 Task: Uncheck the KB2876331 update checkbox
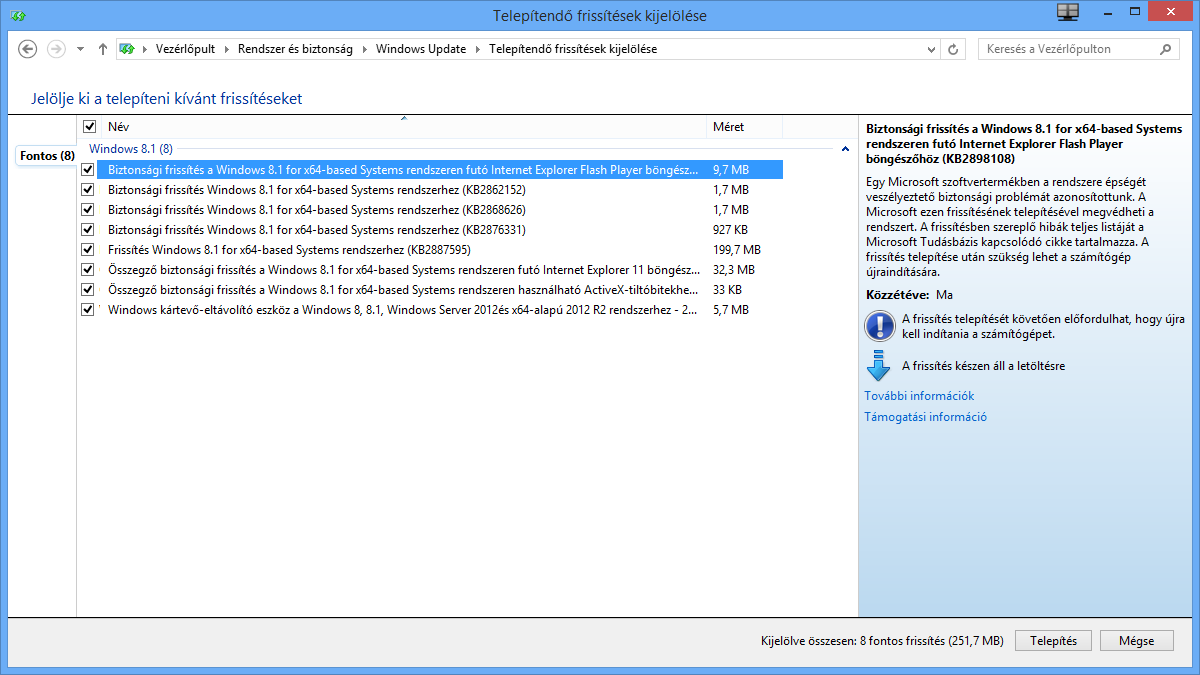click(x=88, y=230)
